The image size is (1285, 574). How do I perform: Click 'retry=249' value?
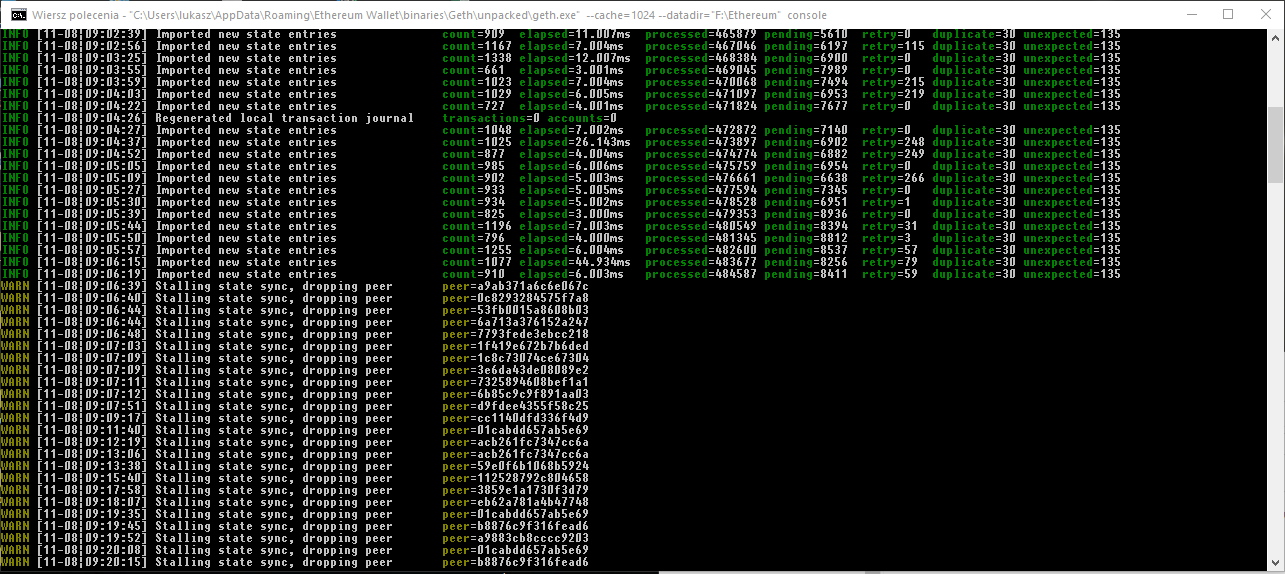(894, 154)
